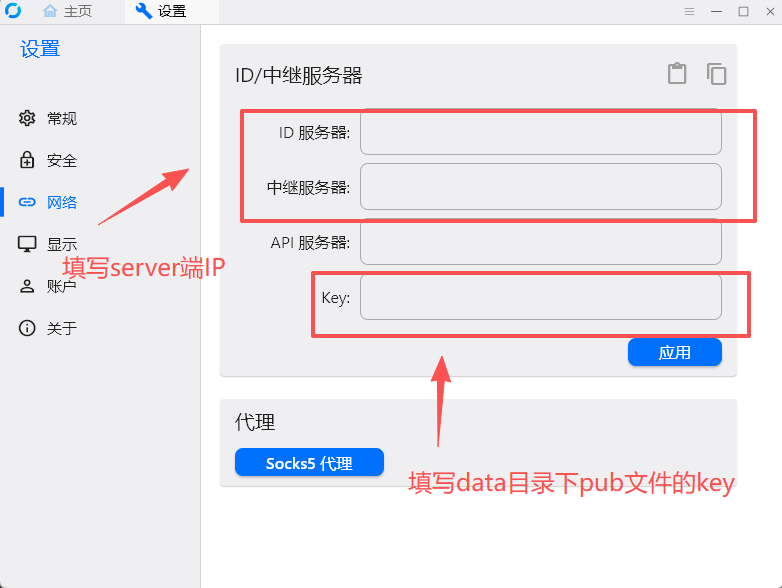Maximize the settings window
Screen dimensions: 782x588
pos(743,11)
